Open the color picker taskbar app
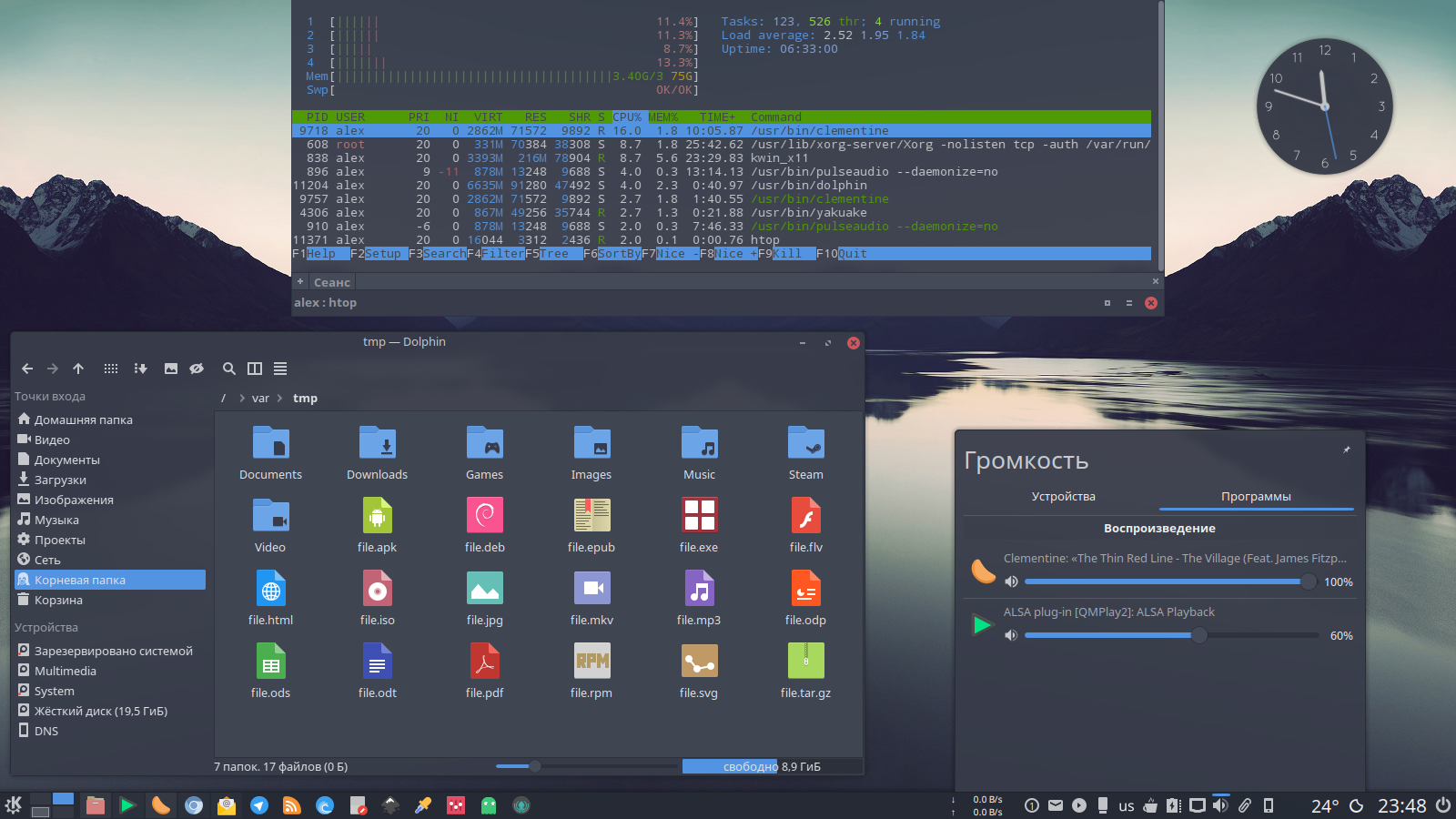 click(x=423, y=805)
